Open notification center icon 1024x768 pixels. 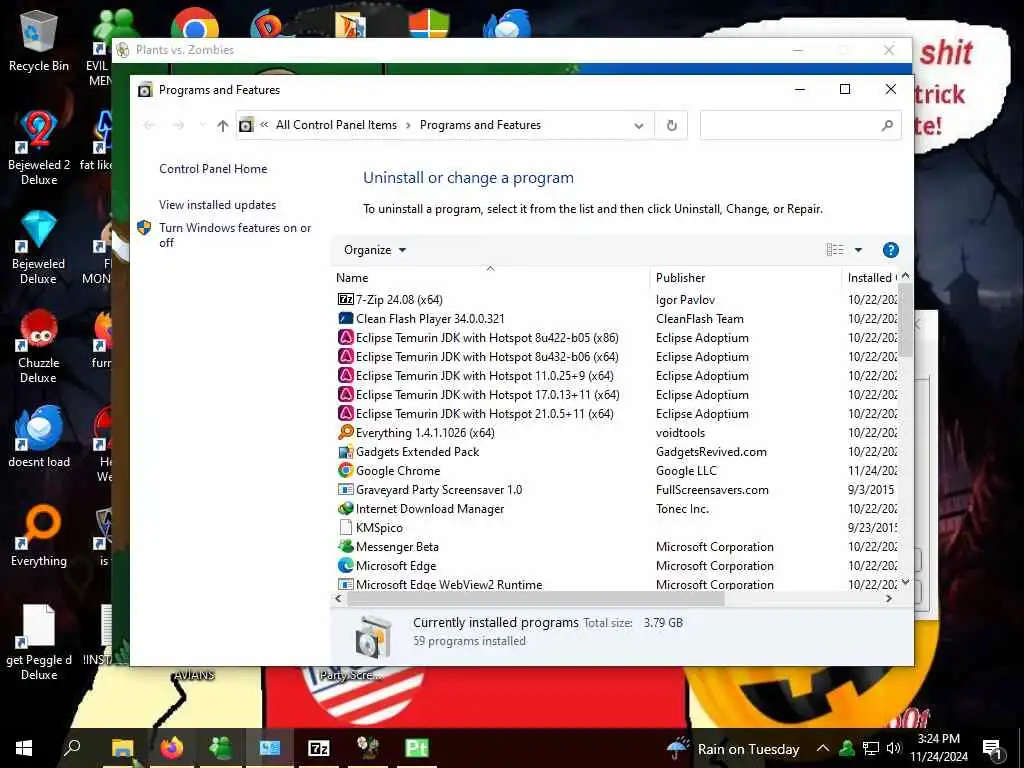992,748
